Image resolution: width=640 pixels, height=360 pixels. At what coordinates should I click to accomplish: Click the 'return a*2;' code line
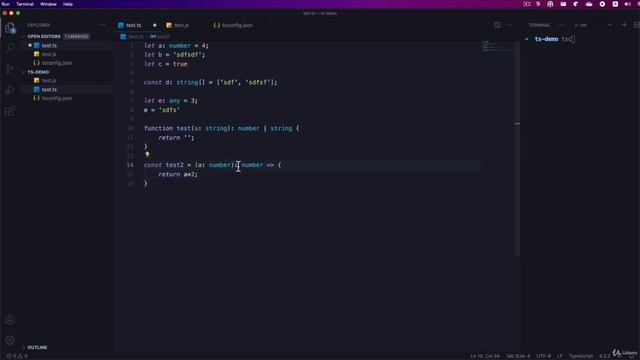pyautogui.click(x=178, y=174)
